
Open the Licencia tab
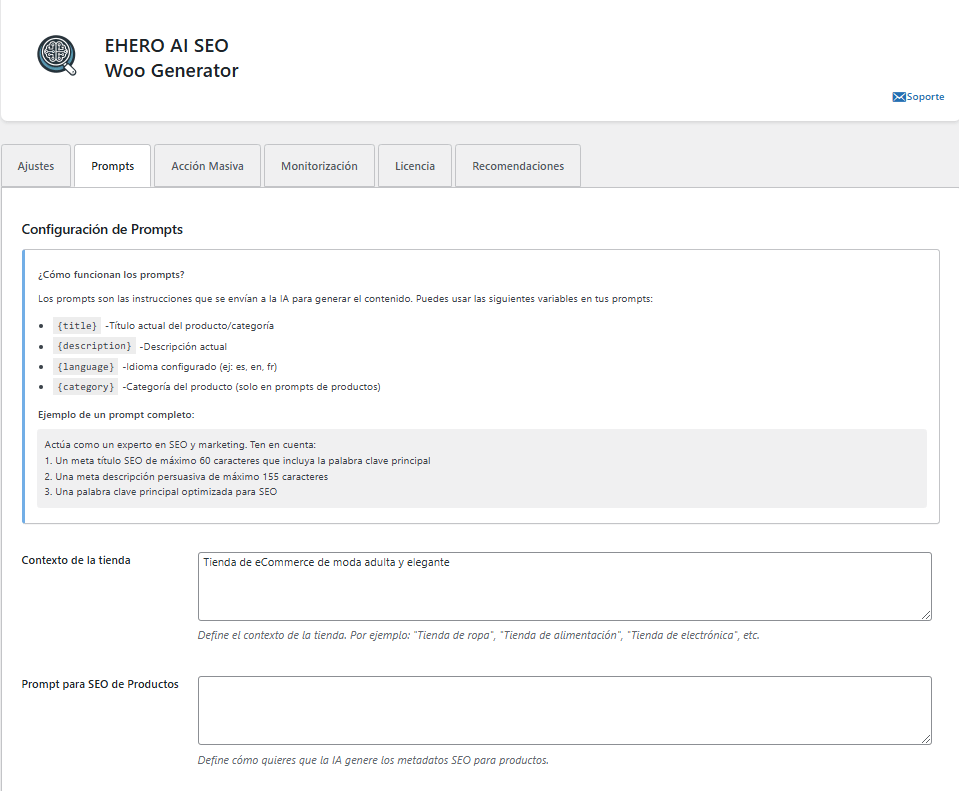pos(415,166)
